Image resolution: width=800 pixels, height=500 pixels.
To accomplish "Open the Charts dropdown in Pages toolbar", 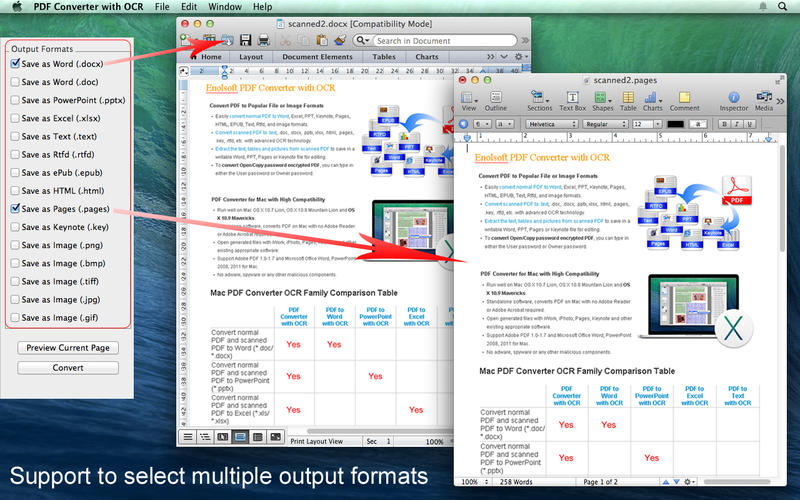I will click(x=652, y=101).
